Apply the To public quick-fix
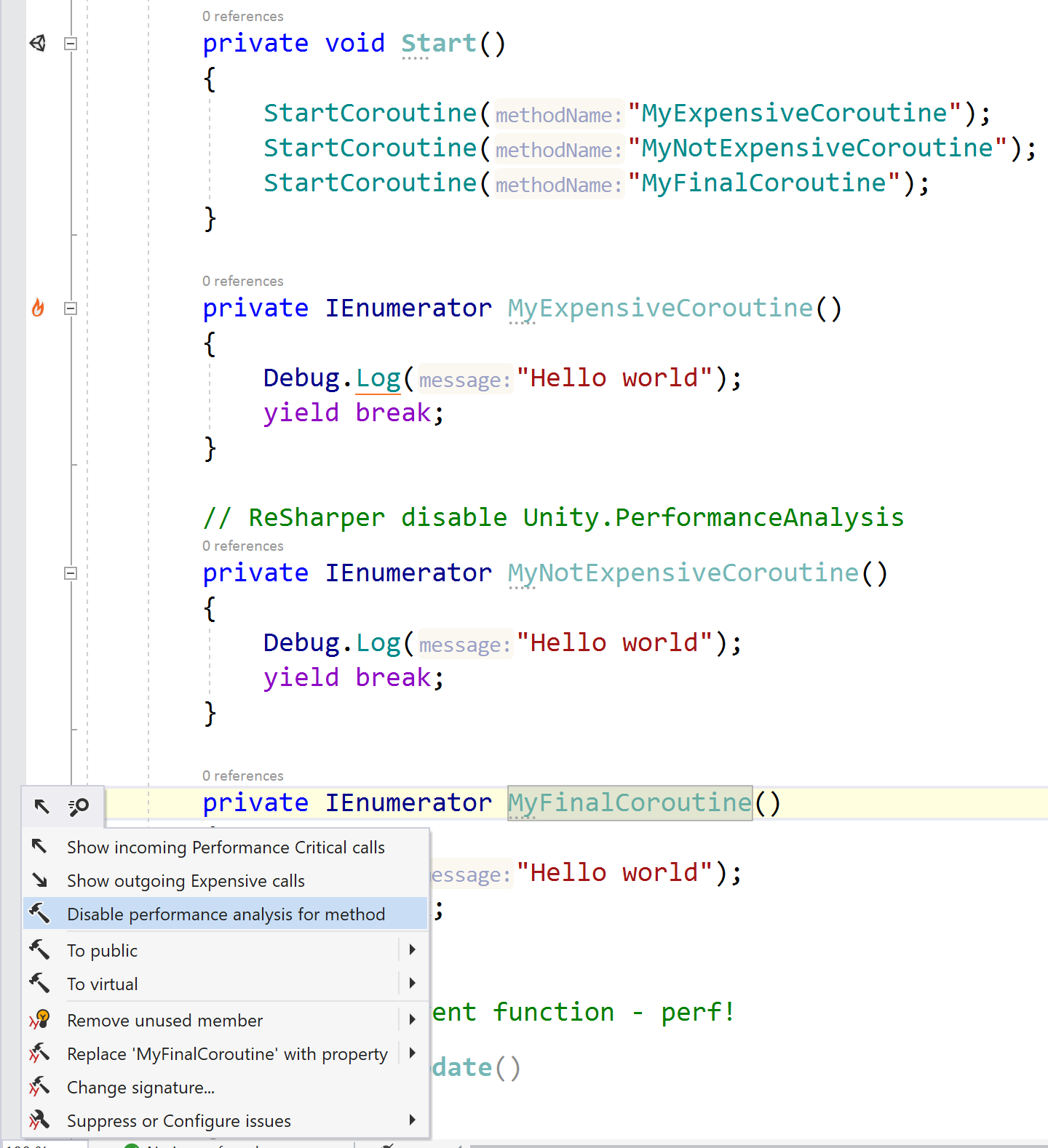The image size is (1048, 1148). tap(211, 950)
